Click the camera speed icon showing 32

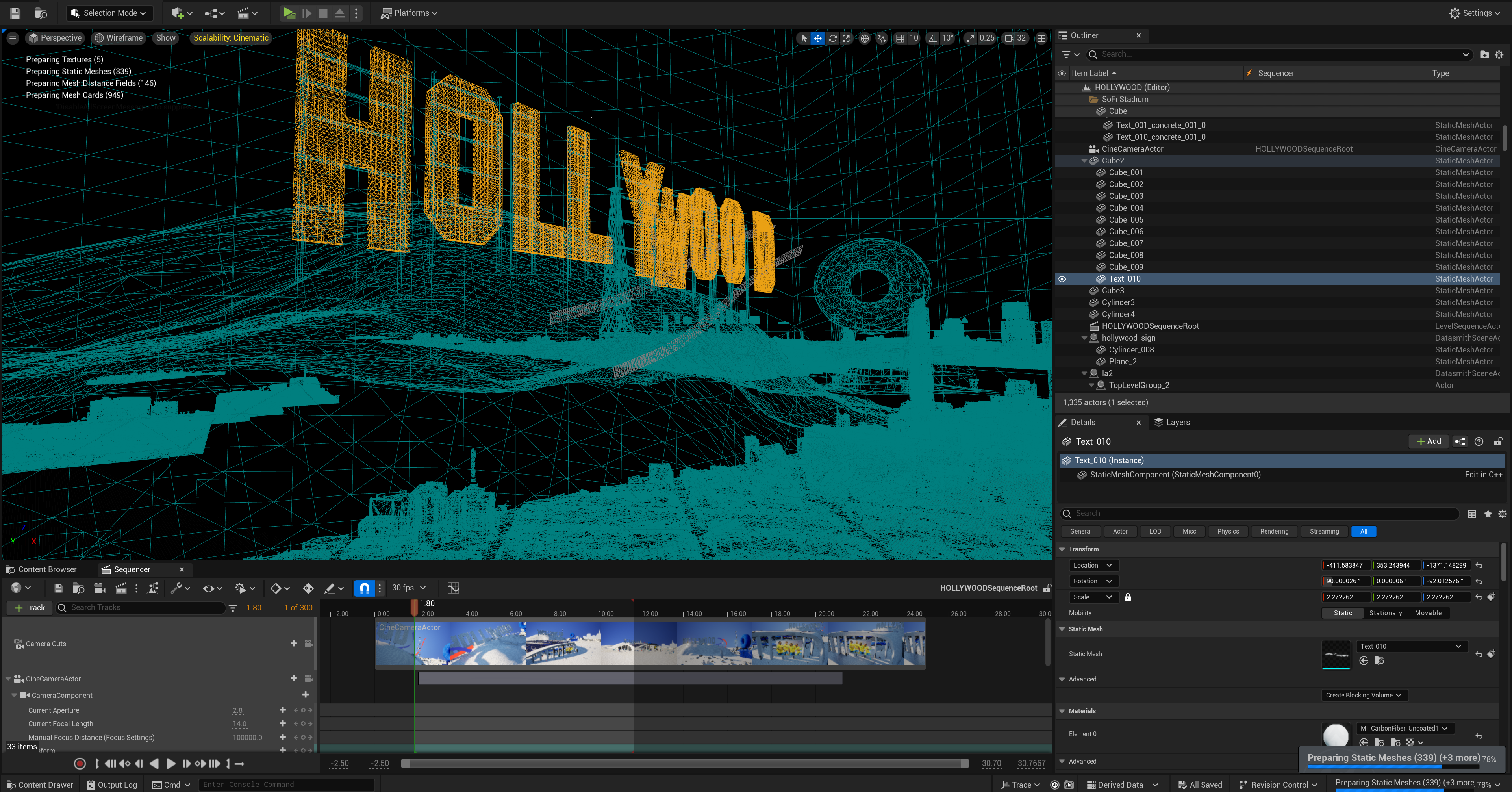[1015, 38]
